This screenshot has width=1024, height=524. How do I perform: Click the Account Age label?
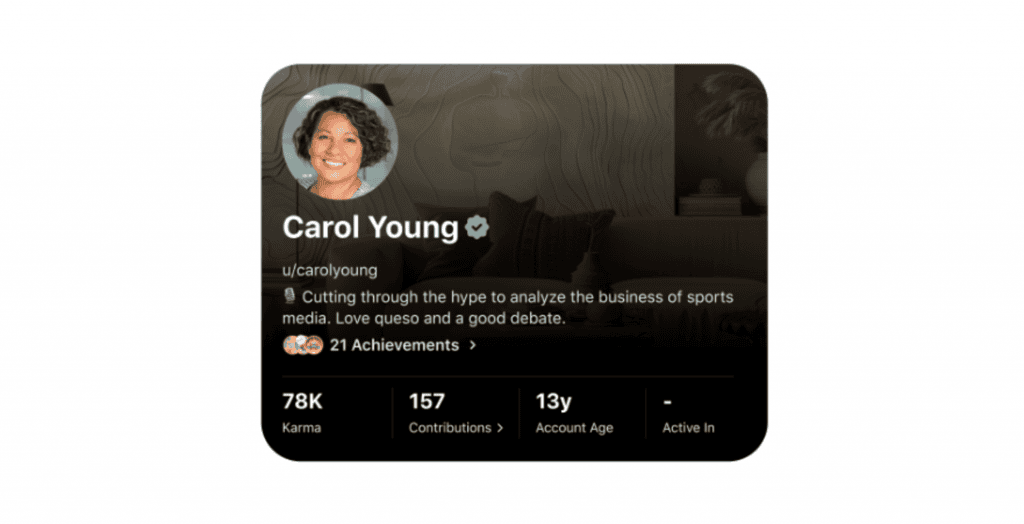tap(575, 428)
